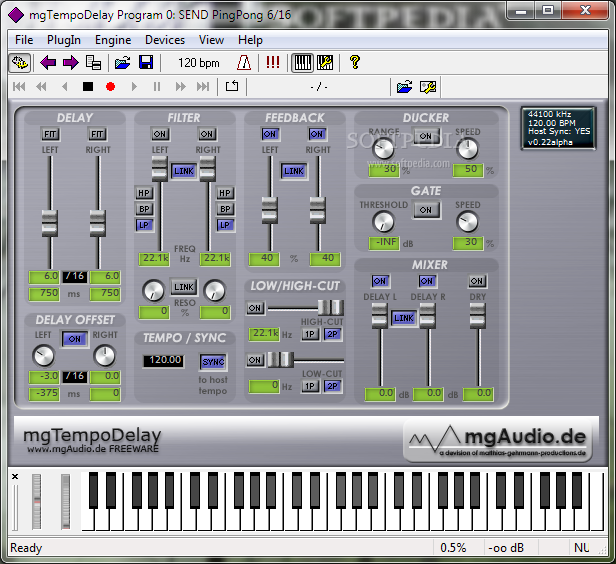
Task: Click the Filter Reso LINK button
Action: [x=184, y=287]
